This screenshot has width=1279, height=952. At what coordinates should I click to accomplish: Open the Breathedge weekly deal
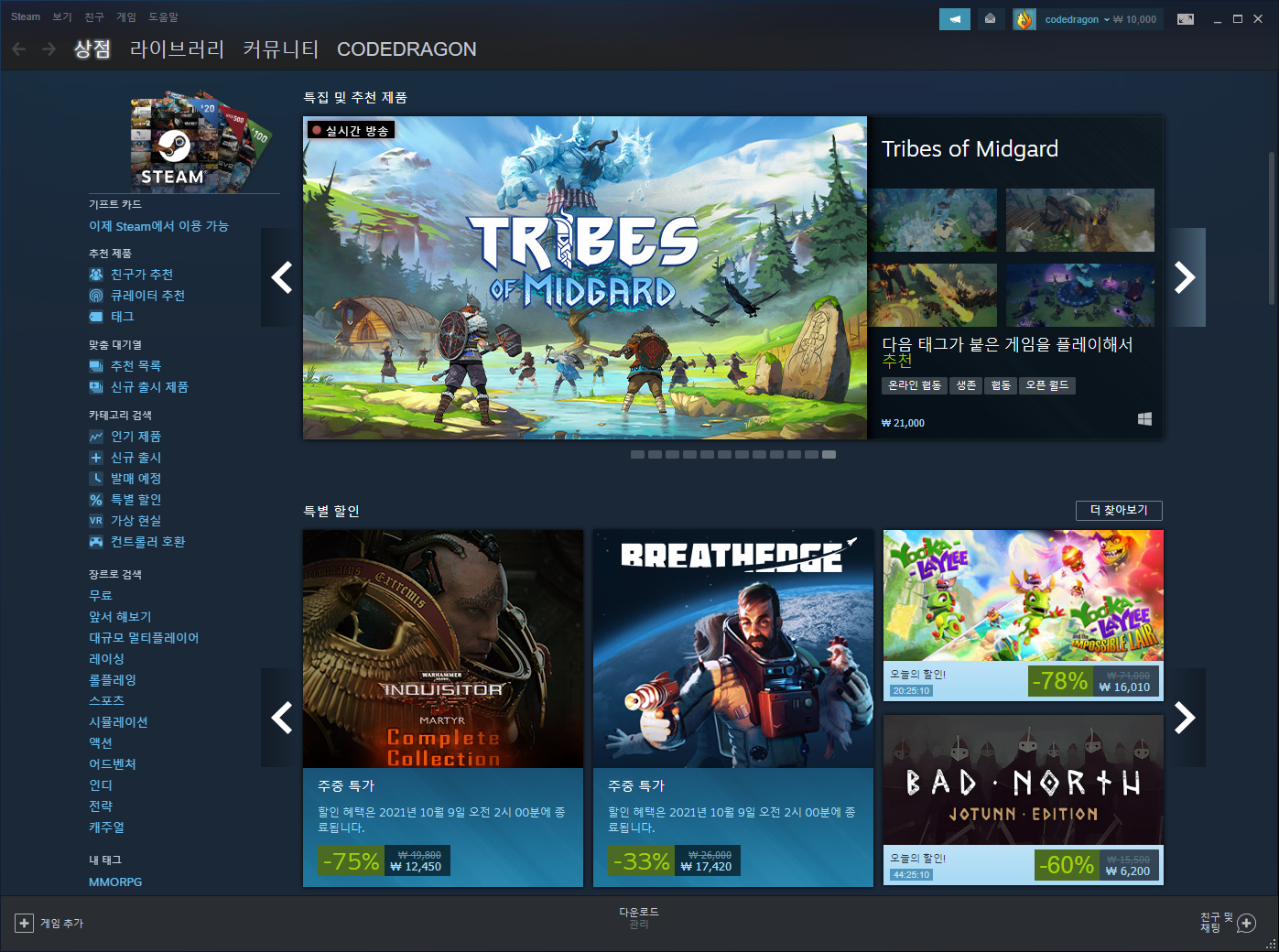click(x=733, y=708)
